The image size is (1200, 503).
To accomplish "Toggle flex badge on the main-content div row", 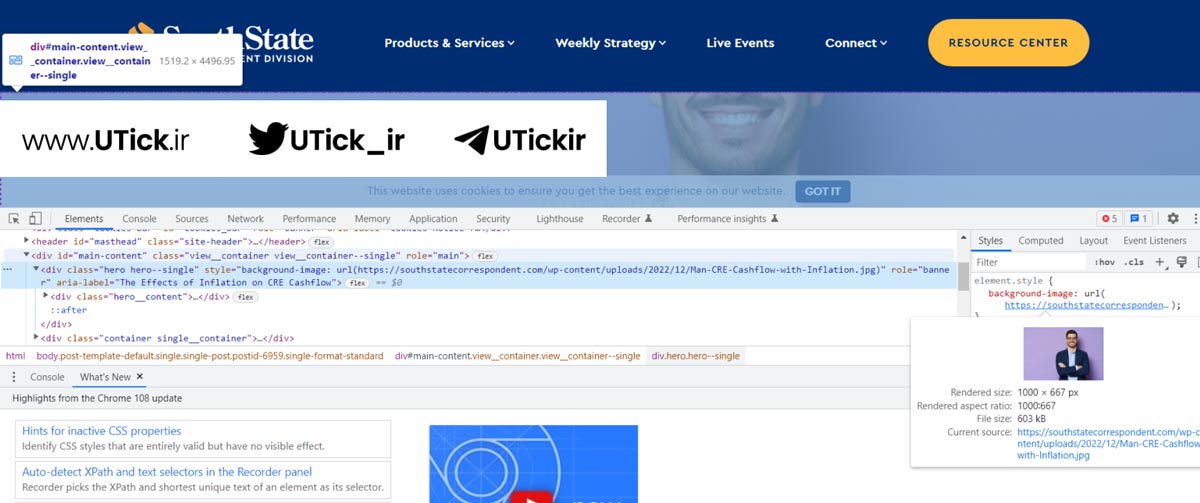I will [x=485, y=256].
